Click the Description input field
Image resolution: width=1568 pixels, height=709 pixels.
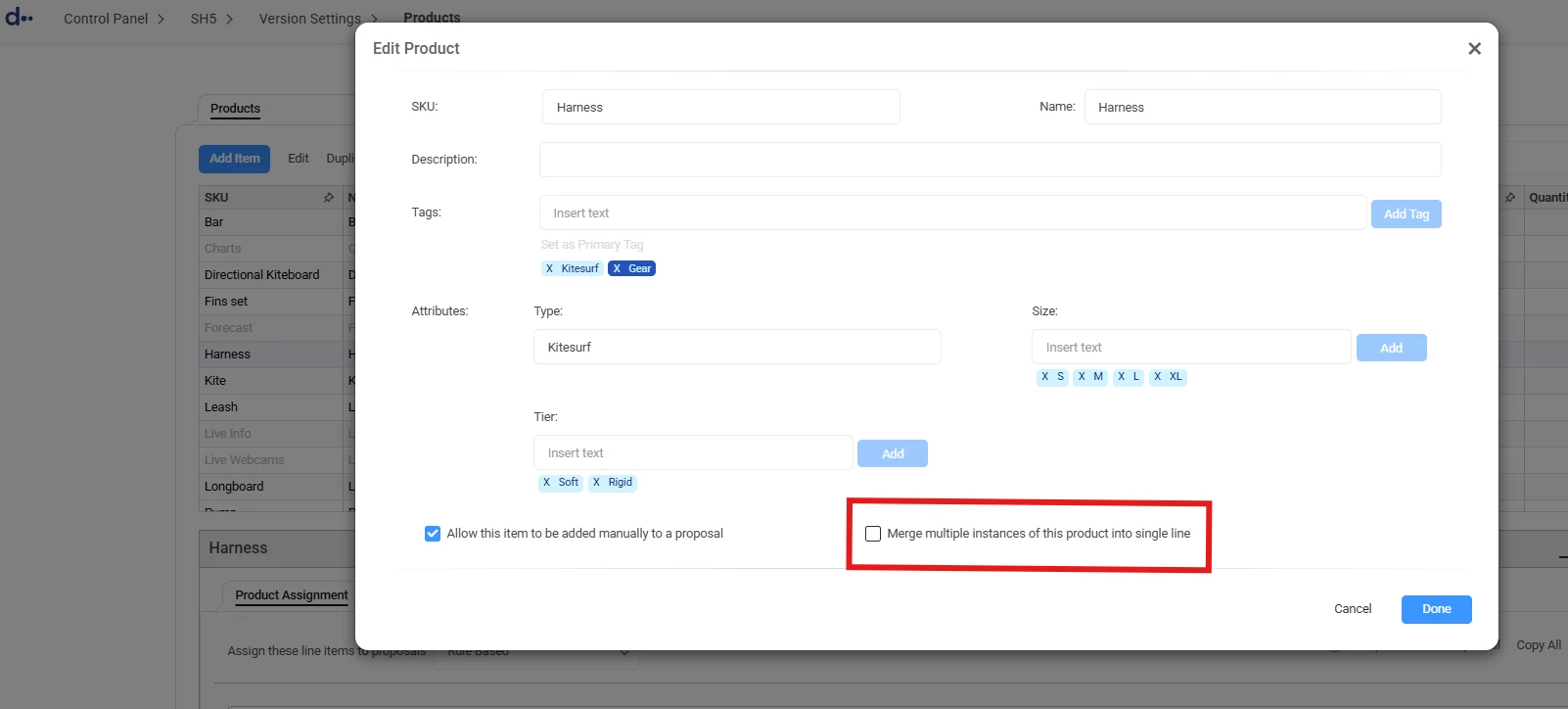(x=990, y=160)
